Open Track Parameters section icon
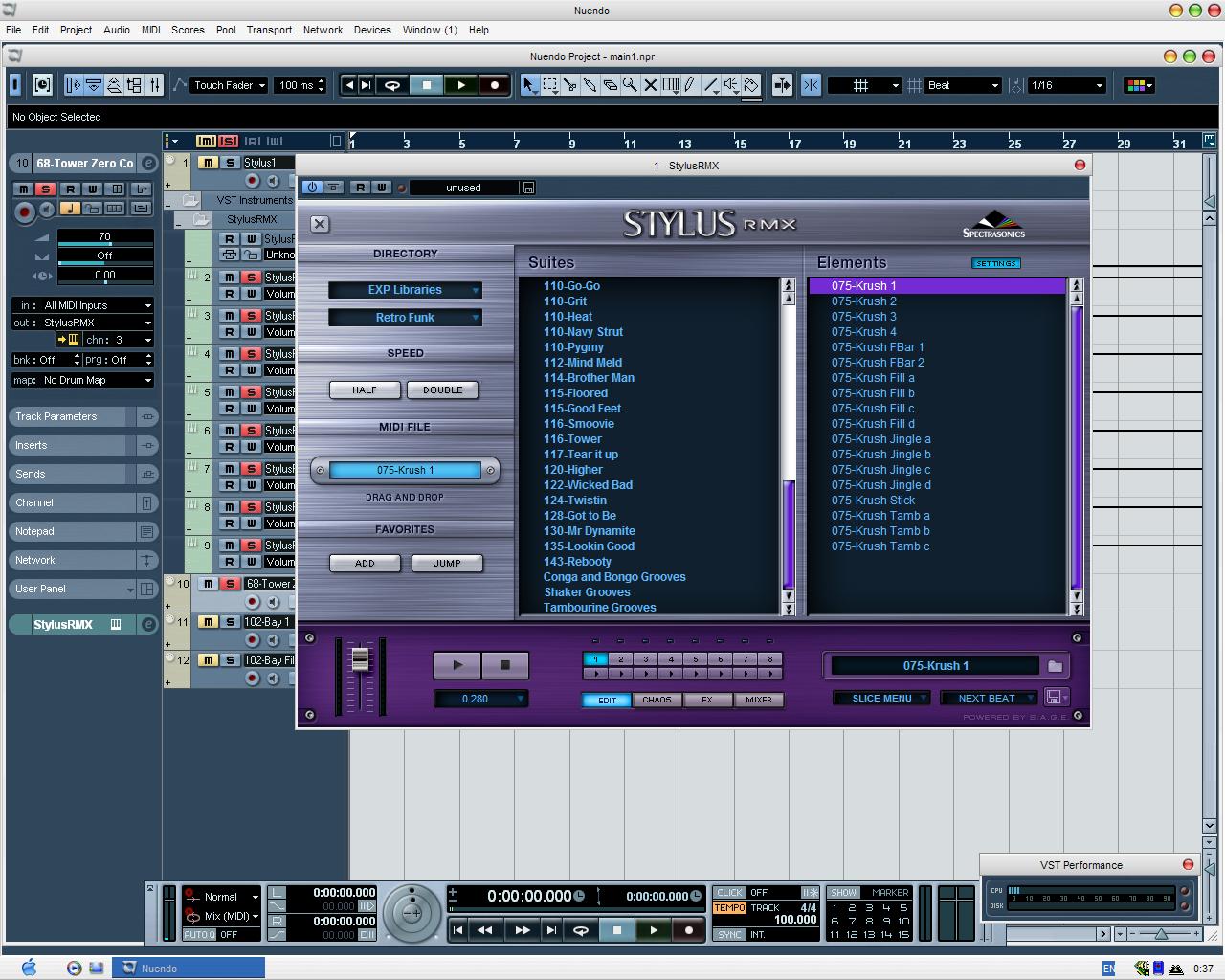Image resolution: width=1225 pixels, height=980 pixels. 147,416
